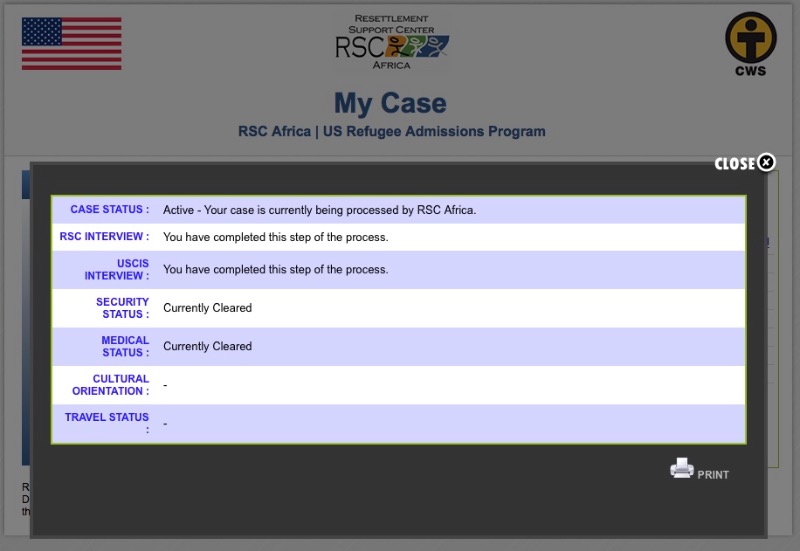
Task: Select the CASE STATUS label
Action: [x=110, y=209]
